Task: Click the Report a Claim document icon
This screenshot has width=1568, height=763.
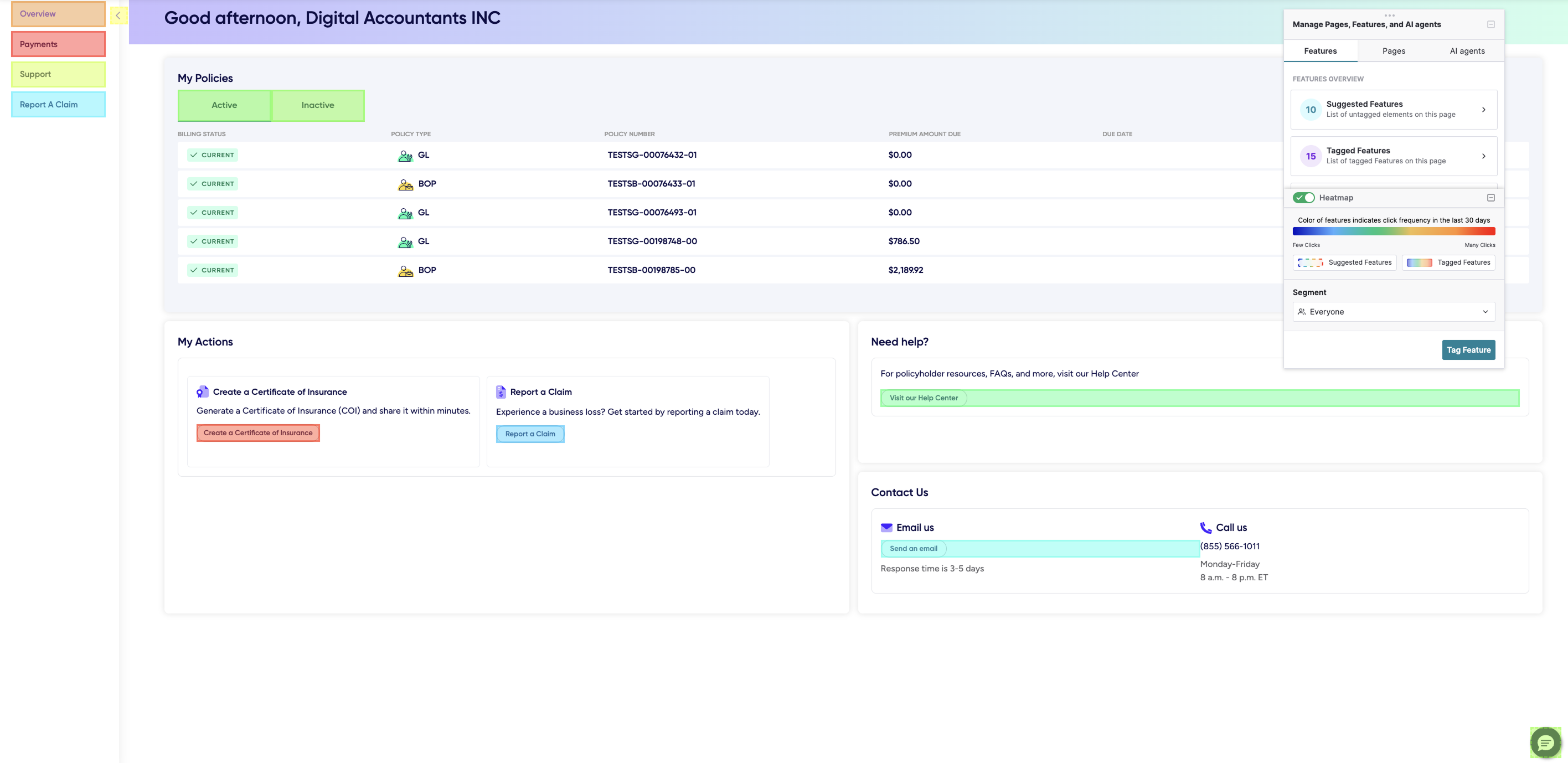Action: click(x=501, y=391)
